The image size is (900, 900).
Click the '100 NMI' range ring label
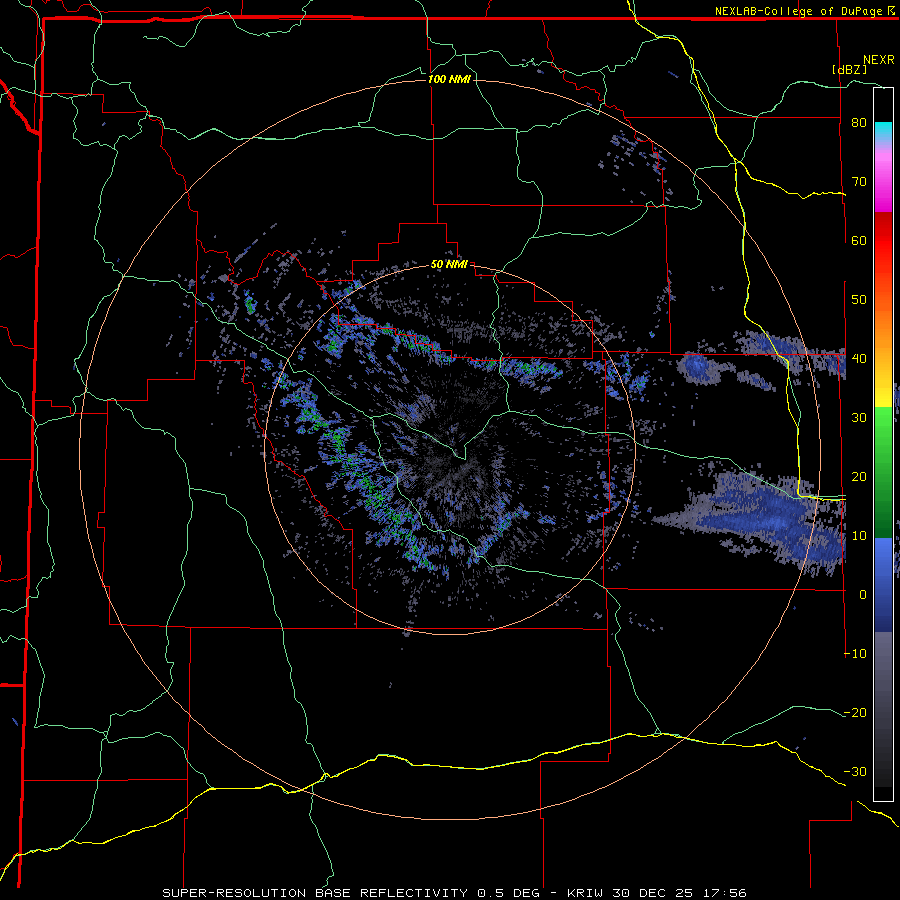(449, 79)
